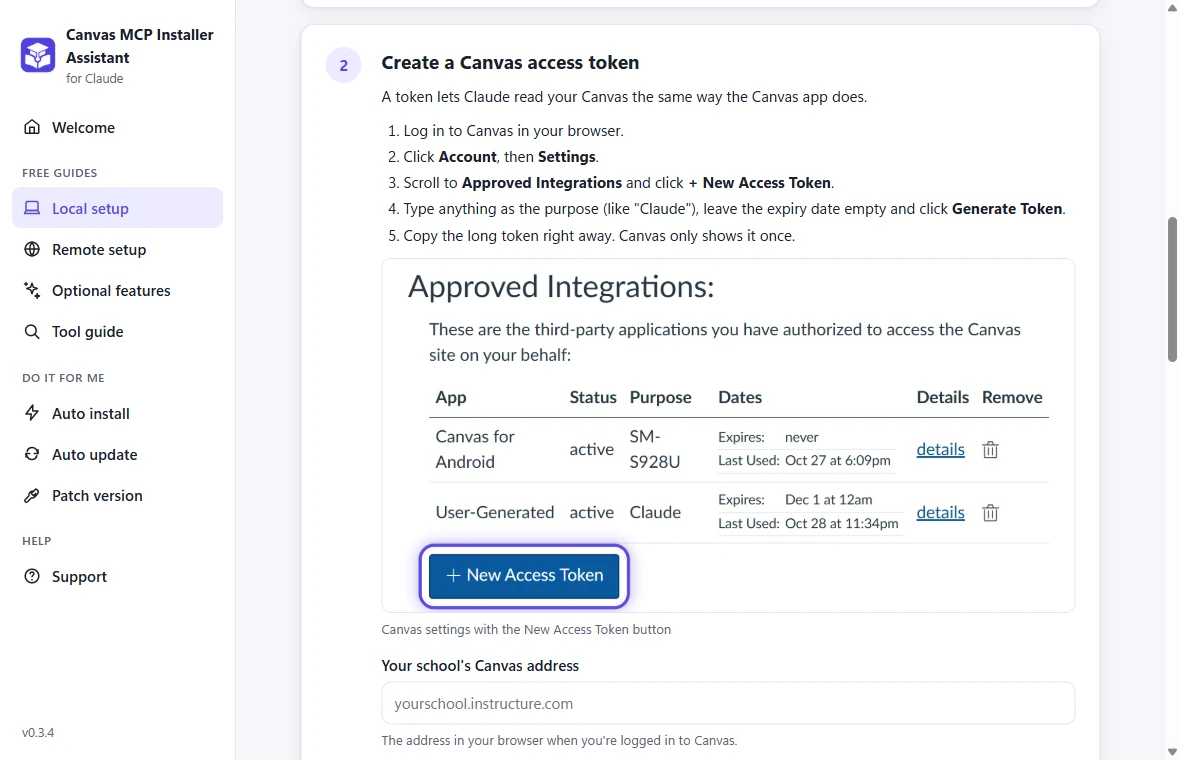The width and height of the screenshot is (1180, 760).
Task: Open the Tool guide
Action: 117,331
